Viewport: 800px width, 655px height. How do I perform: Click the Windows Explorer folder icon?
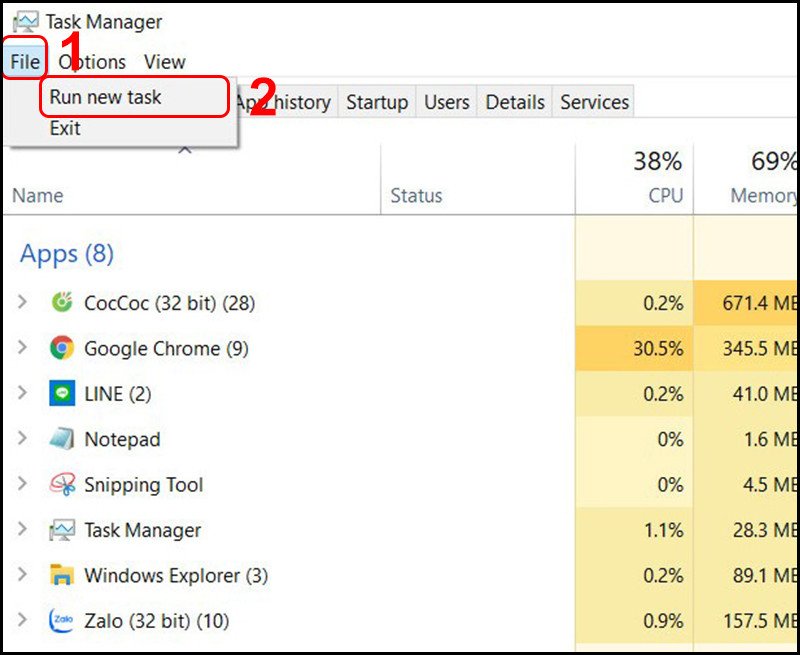click(60, 576)
